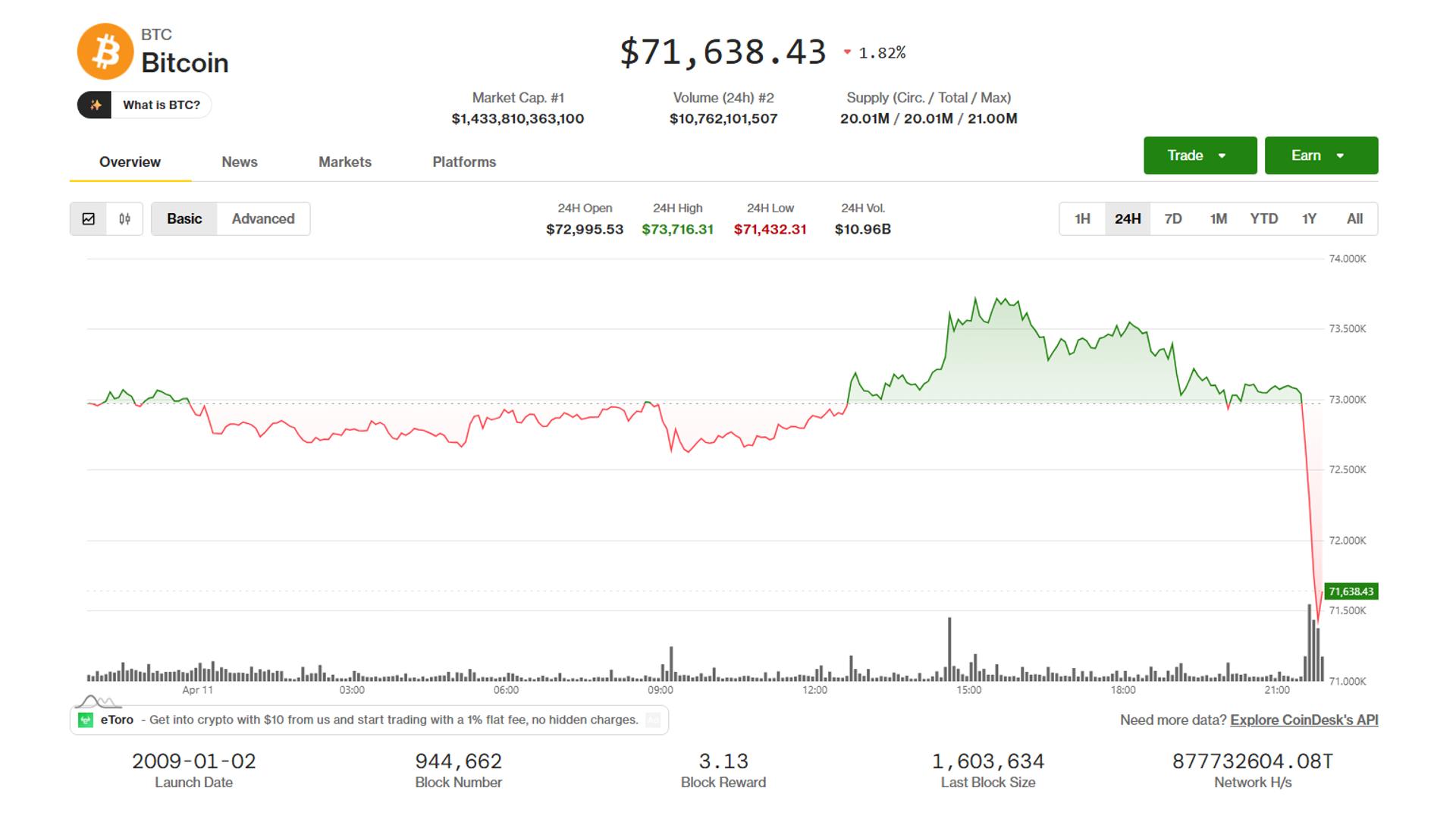This screenshot has height=819, width=1456.
Task: Click the eToro logo icon
Action: point(86,720)
